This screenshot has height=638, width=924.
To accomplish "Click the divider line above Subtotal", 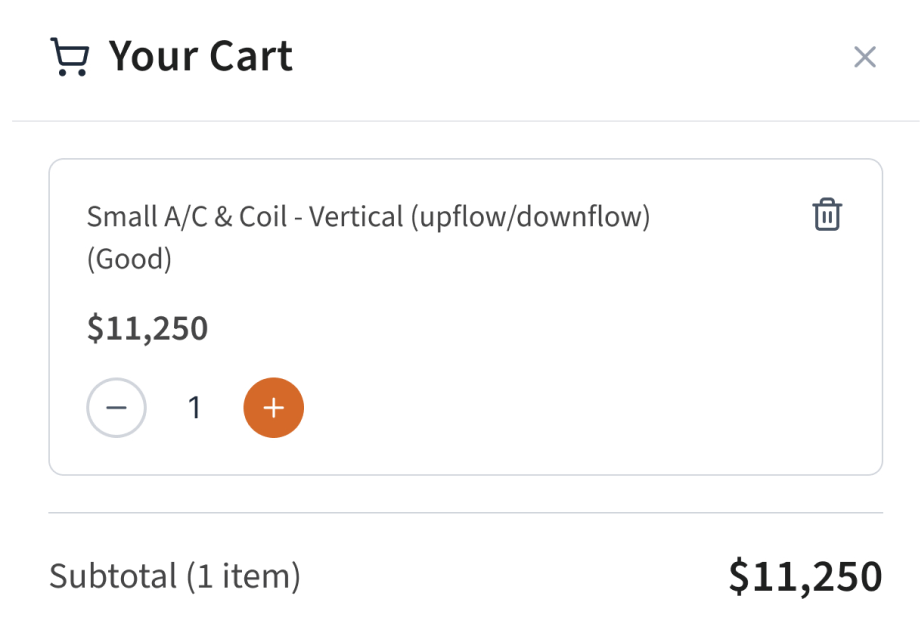I will pos(465,513).
